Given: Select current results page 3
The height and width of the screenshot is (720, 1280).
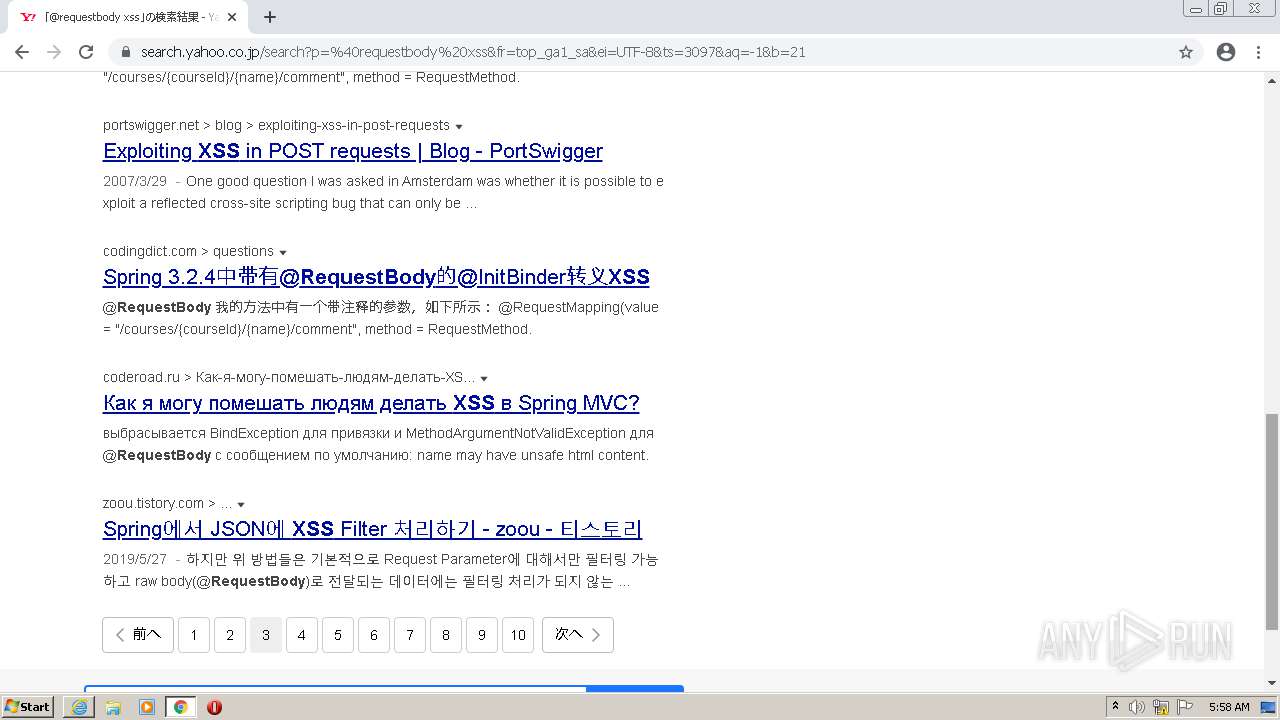Looking at the screenshot, I should (266, 635).
